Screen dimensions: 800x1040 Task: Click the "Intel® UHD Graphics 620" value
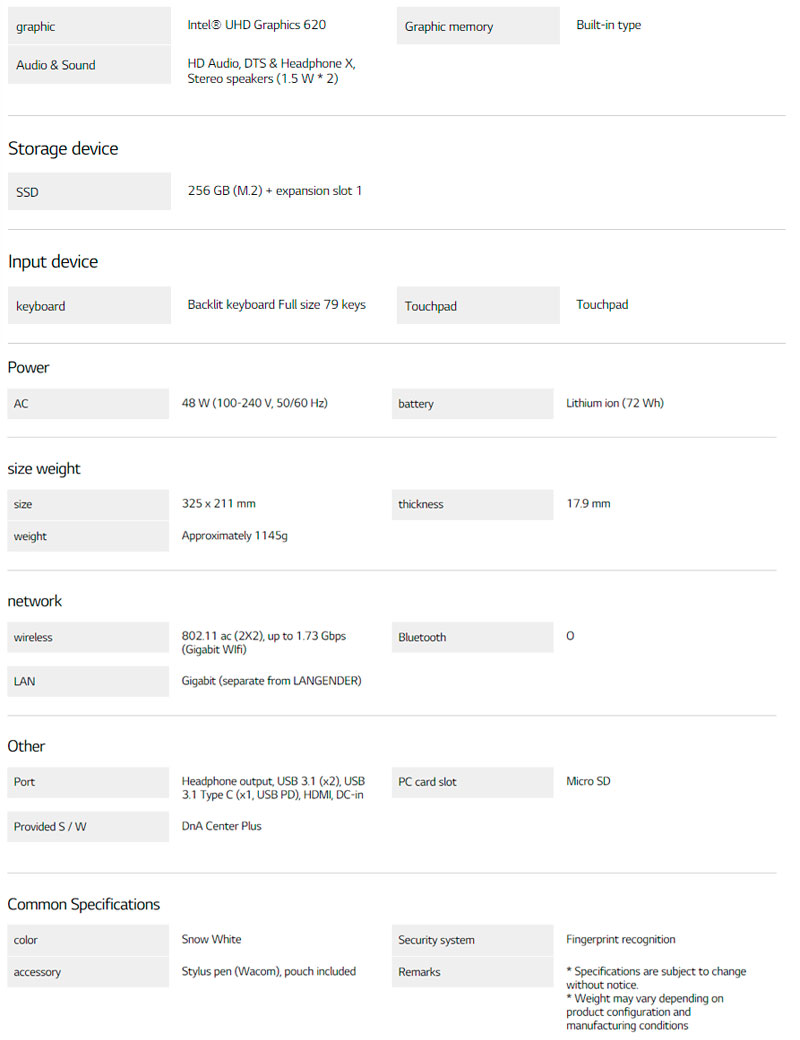[256, 25]
